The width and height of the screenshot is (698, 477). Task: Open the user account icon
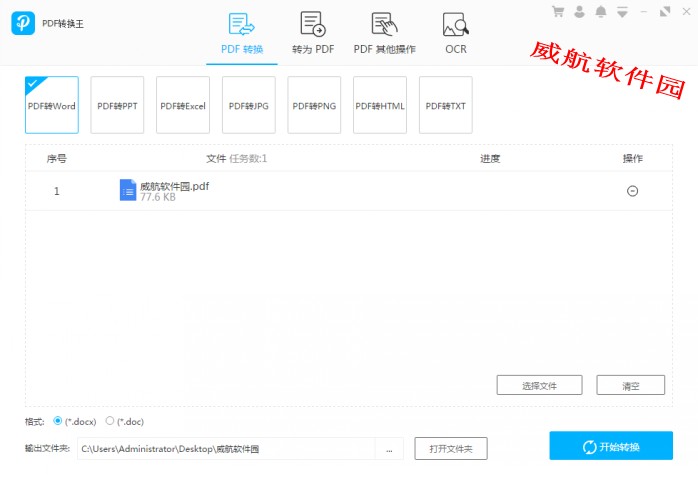[x=579, y=12]
